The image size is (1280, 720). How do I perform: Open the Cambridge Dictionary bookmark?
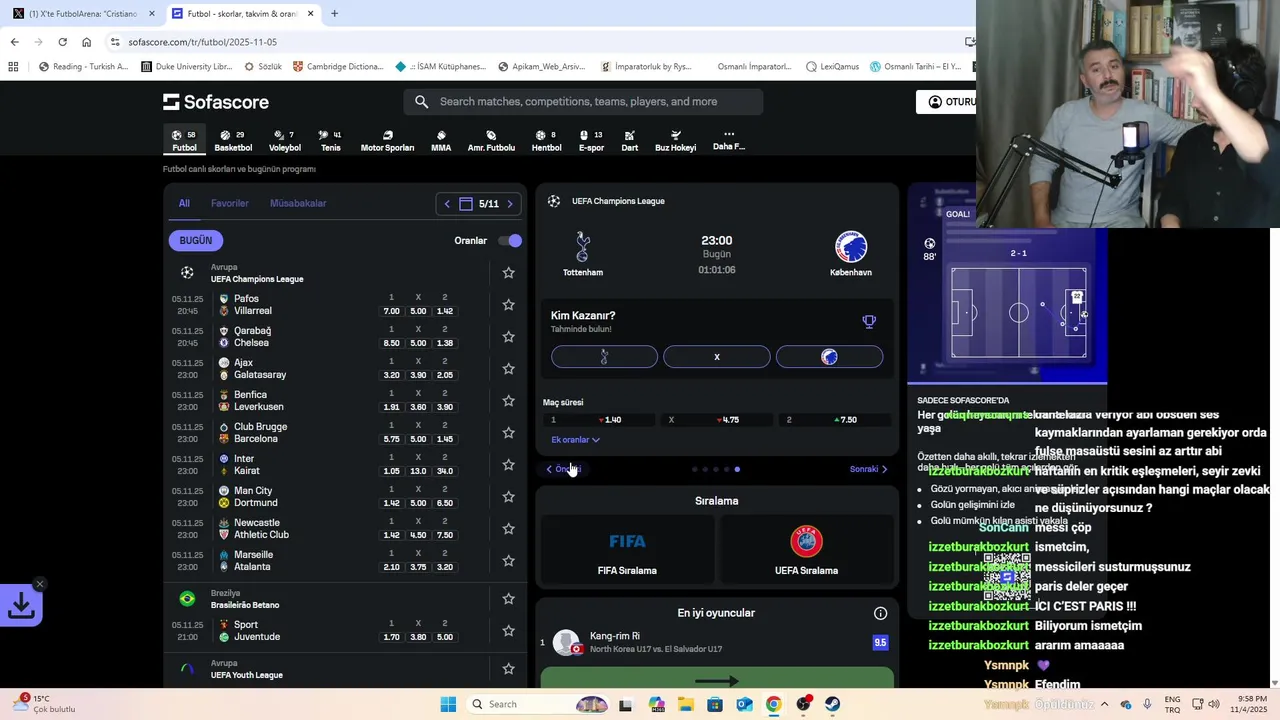point(338,67)
